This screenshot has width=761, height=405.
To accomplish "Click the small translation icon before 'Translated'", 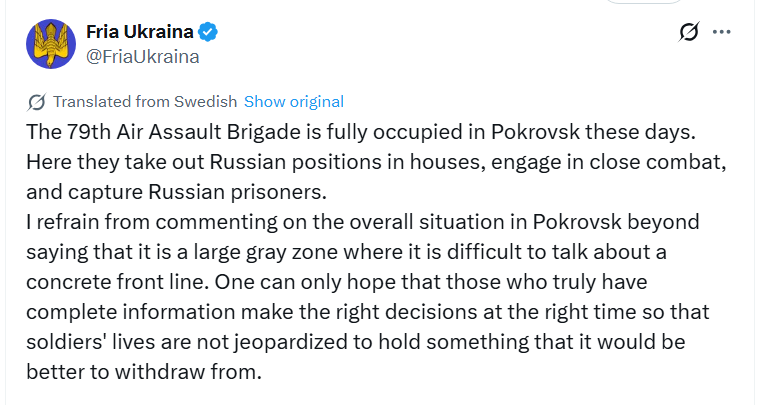I will (37, 101).
